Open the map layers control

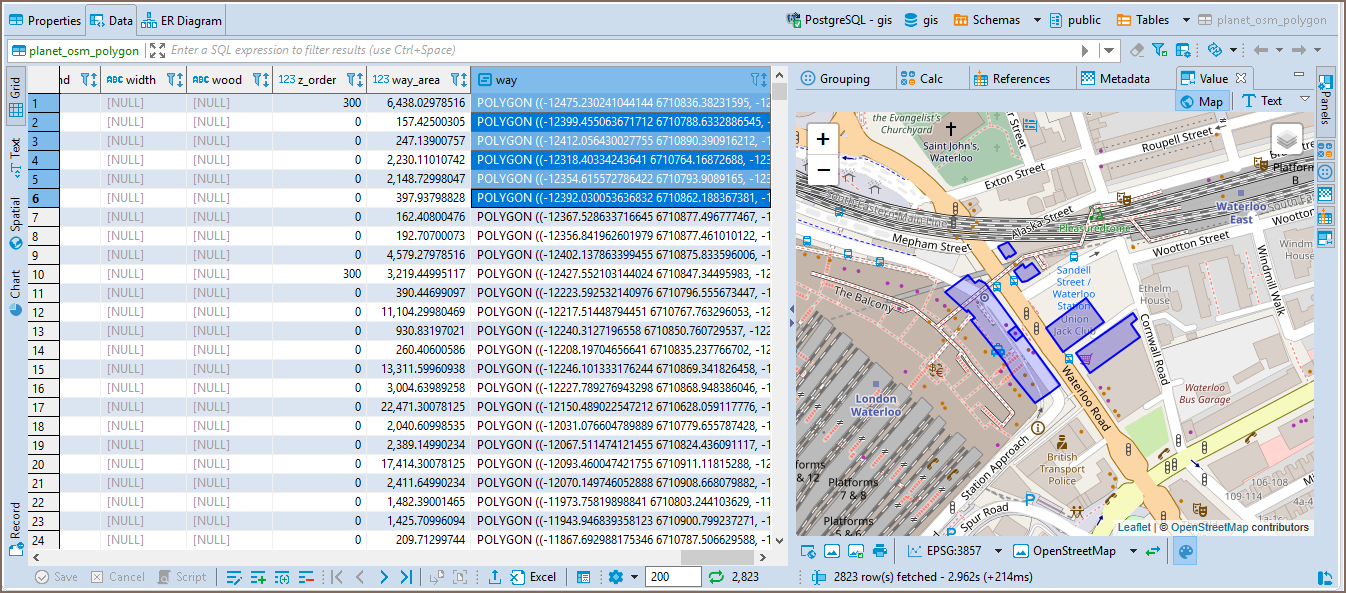(1287, 140)
